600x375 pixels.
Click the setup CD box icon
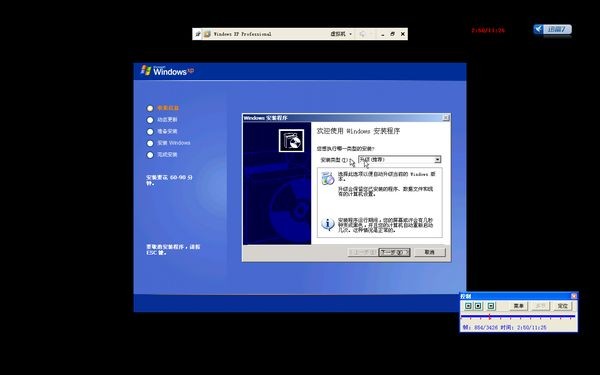291,140
